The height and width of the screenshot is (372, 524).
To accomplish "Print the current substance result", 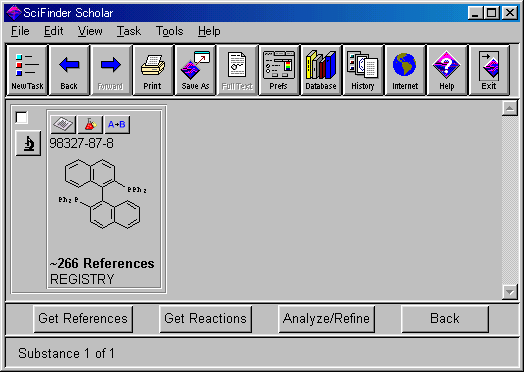I will point(153,71).
